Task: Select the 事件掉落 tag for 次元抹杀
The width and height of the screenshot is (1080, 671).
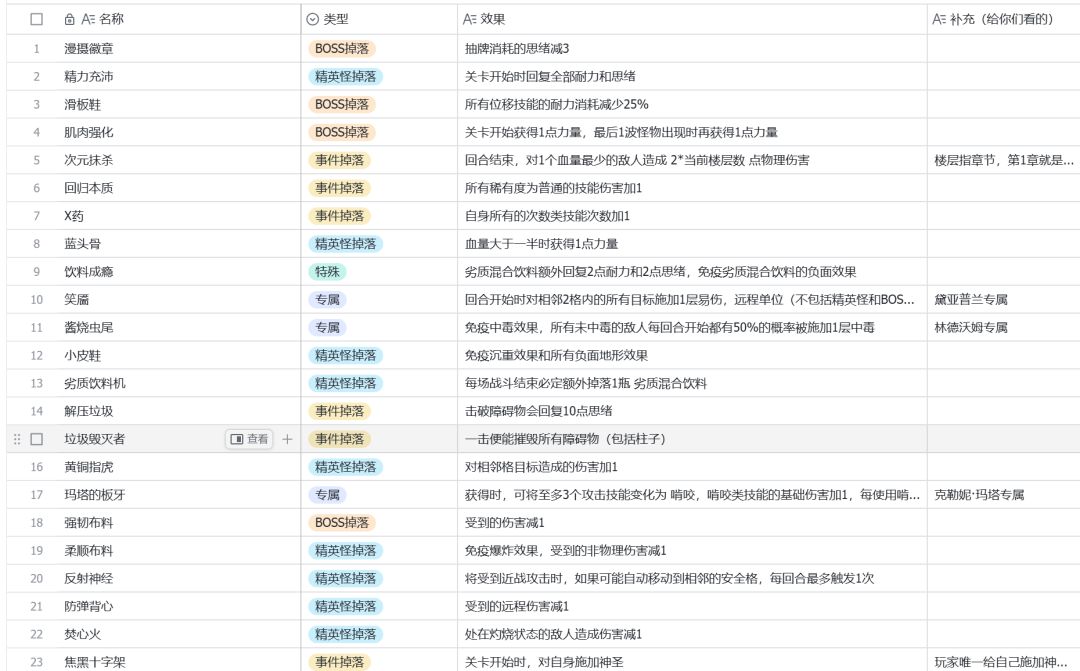Action: [340, 160]
